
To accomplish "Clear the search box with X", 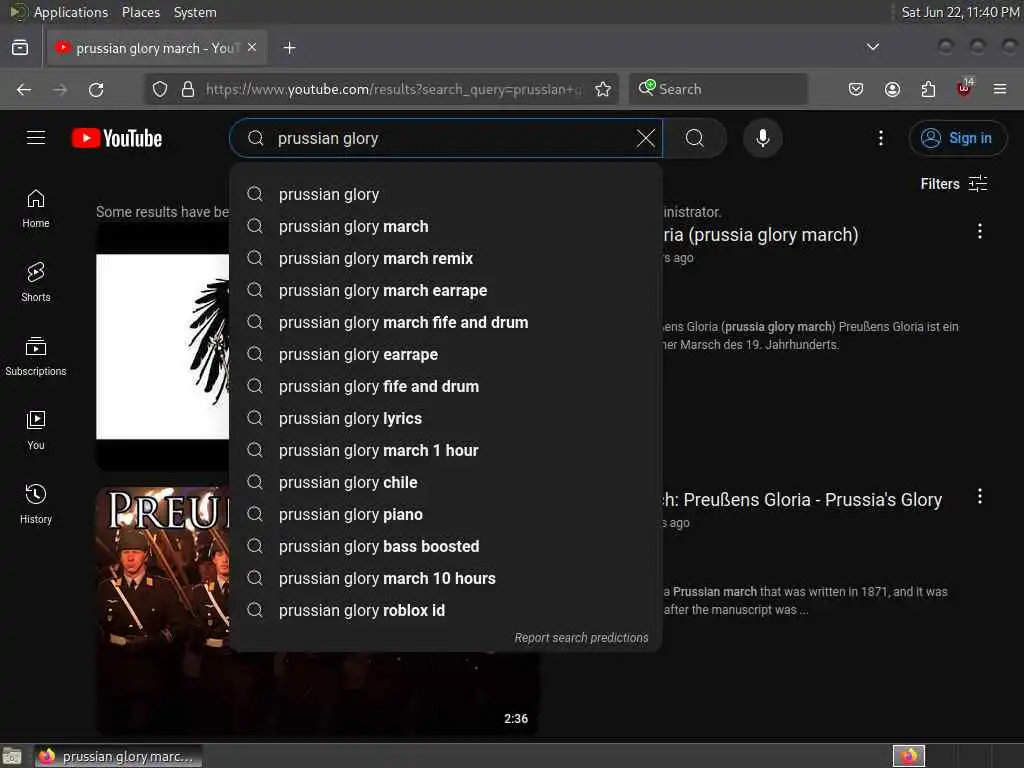I will pyautogui.click(x=645, y=138).
